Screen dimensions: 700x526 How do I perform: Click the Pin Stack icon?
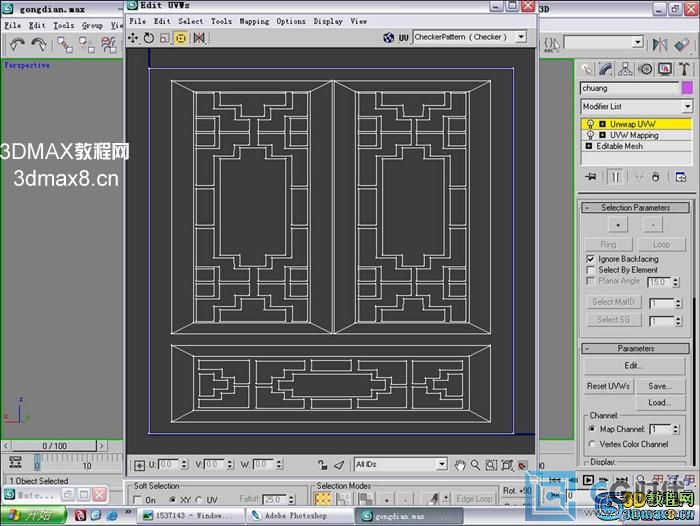[x=591, y=177]
